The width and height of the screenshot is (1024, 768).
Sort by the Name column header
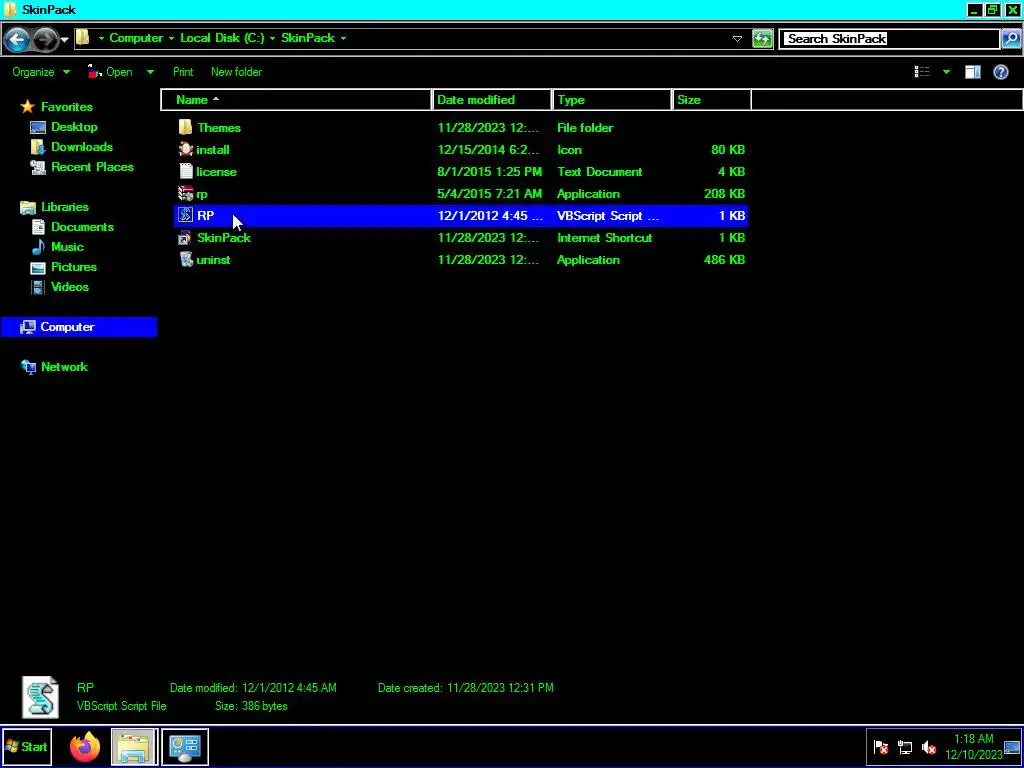pos(297,100)
